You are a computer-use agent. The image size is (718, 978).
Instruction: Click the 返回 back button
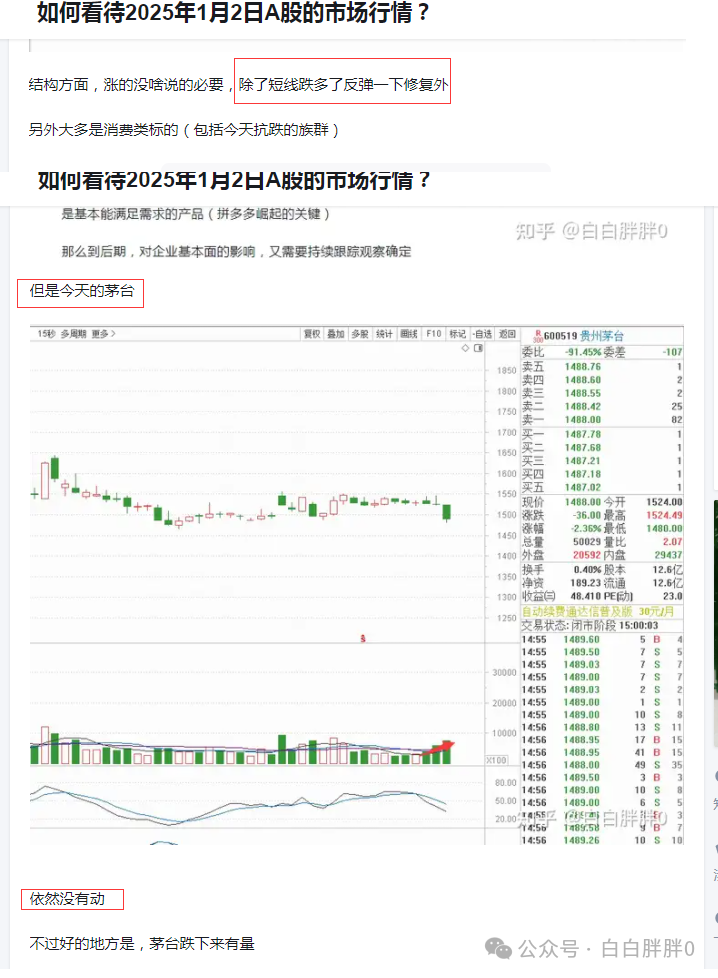507,334
